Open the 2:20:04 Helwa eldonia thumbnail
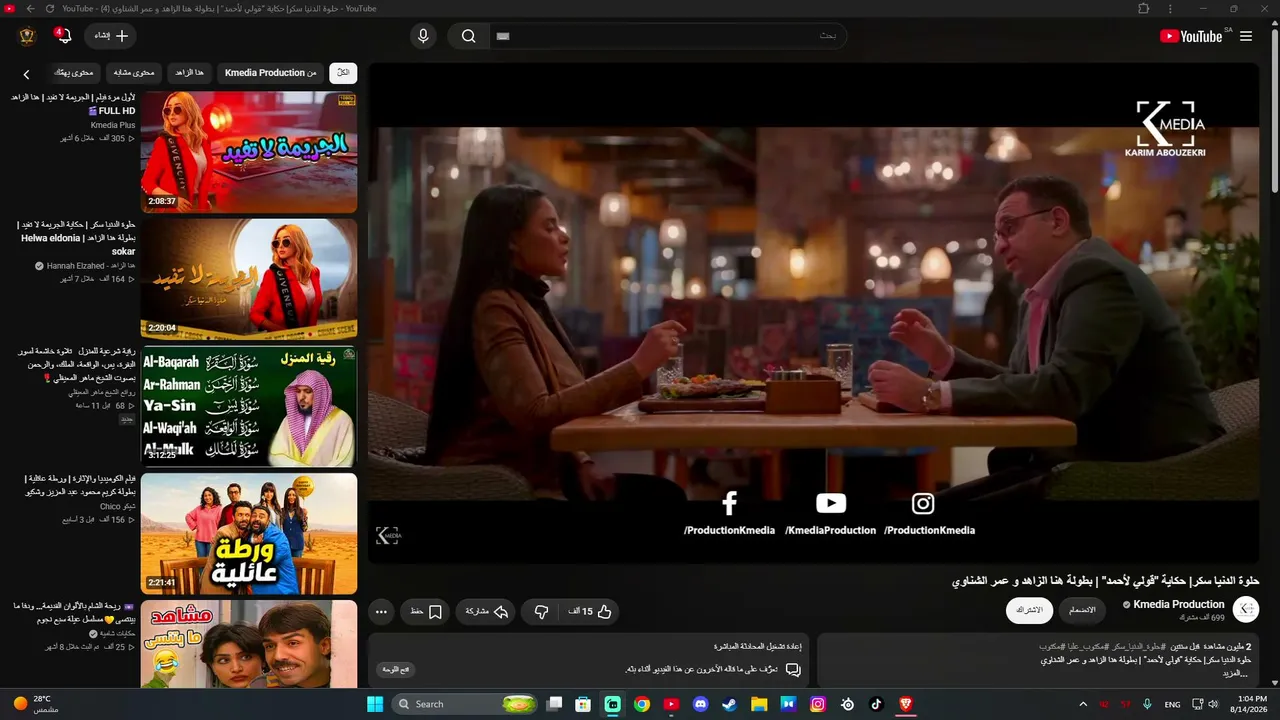Image resolution: width=1280 pixels, height=720 pixels. (249, 279)
